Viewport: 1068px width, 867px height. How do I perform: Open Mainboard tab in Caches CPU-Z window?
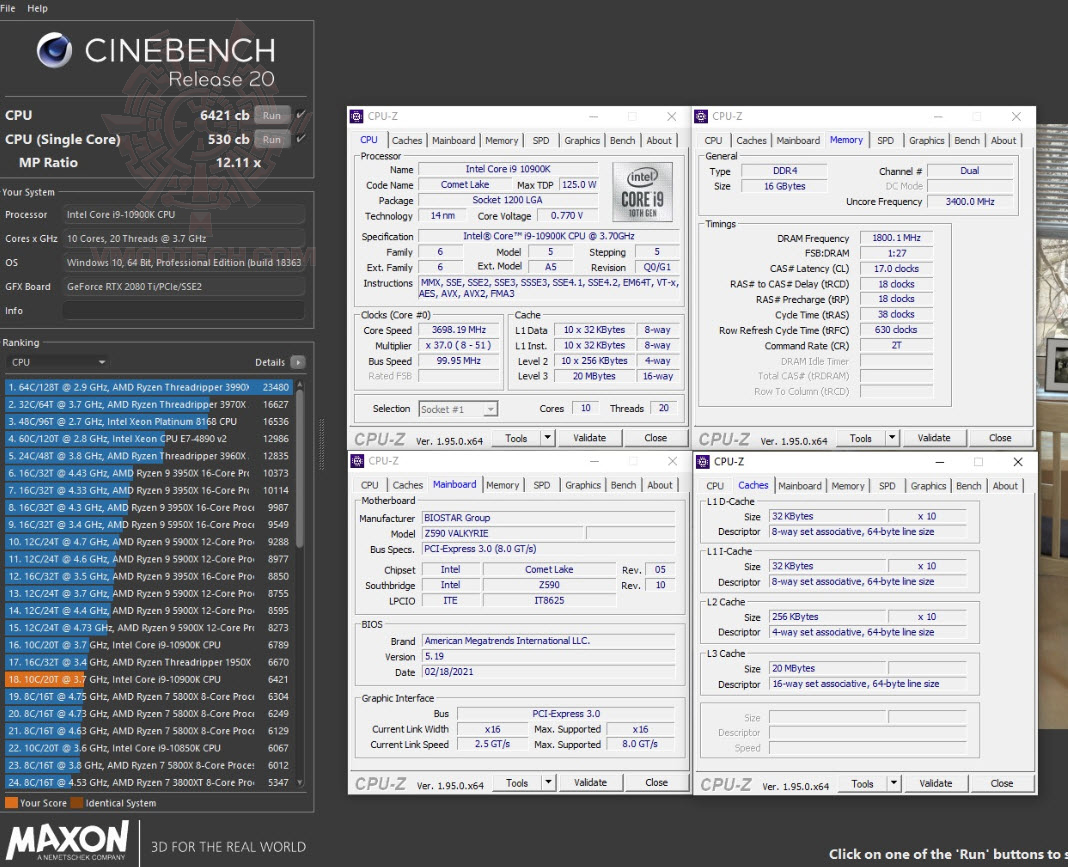[x=800, y=486]
